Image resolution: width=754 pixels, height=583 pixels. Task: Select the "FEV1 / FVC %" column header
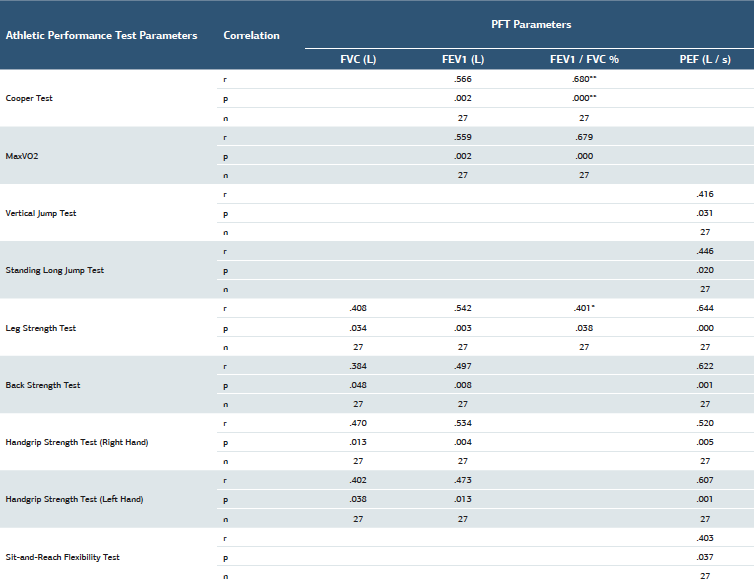click(x=584, y=59)
